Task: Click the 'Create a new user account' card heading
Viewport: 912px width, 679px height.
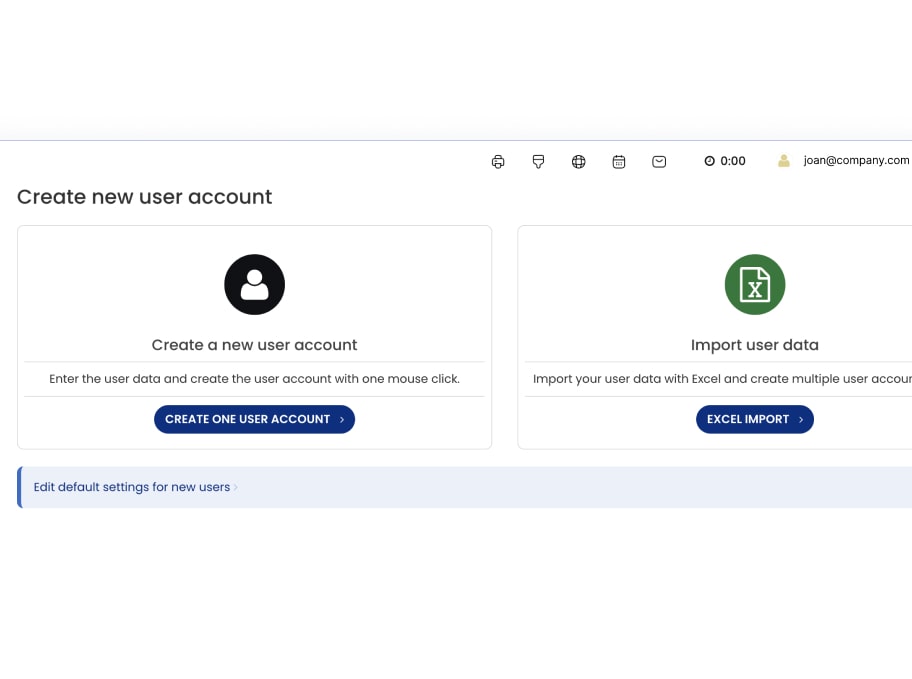Action: [x=254, y=345]
